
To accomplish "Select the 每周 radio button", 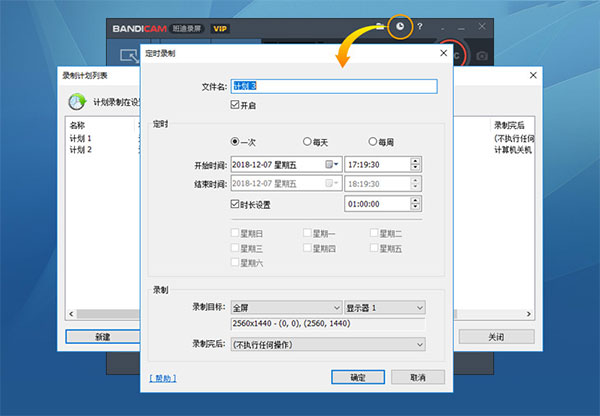I will pos(373,142).
